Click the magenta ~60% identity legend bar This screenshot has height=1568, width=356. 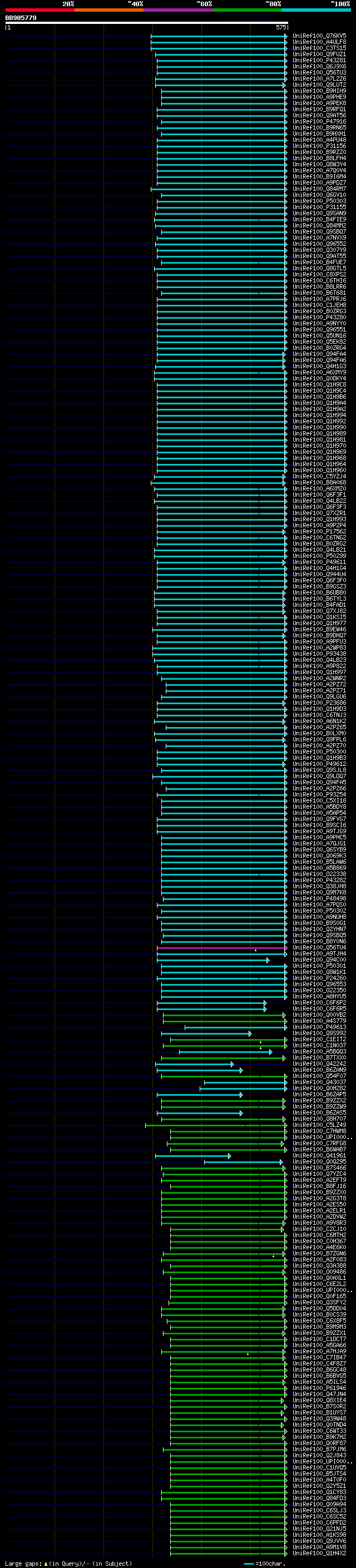pyautogui.click(x=179, y=10)
